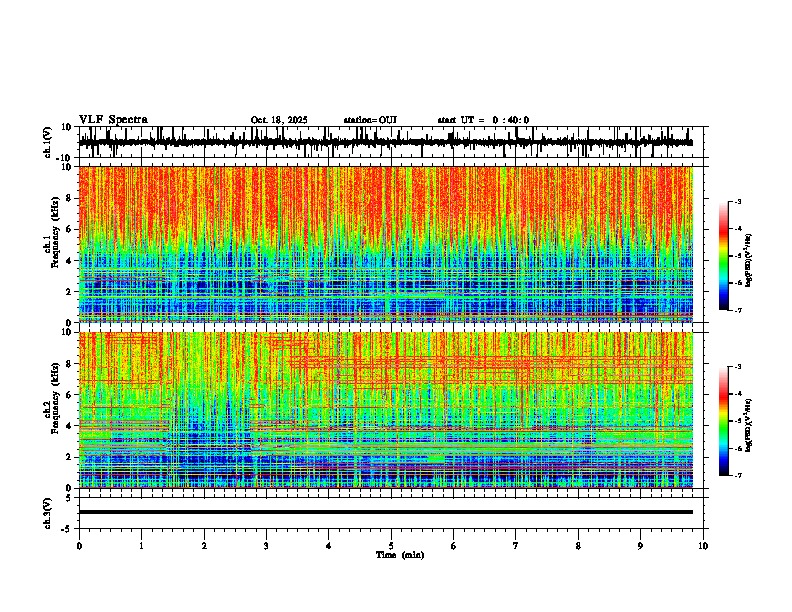Click the "3" tick on the Time axis
The height and width of the screenshot is (612, 792).
266,546
